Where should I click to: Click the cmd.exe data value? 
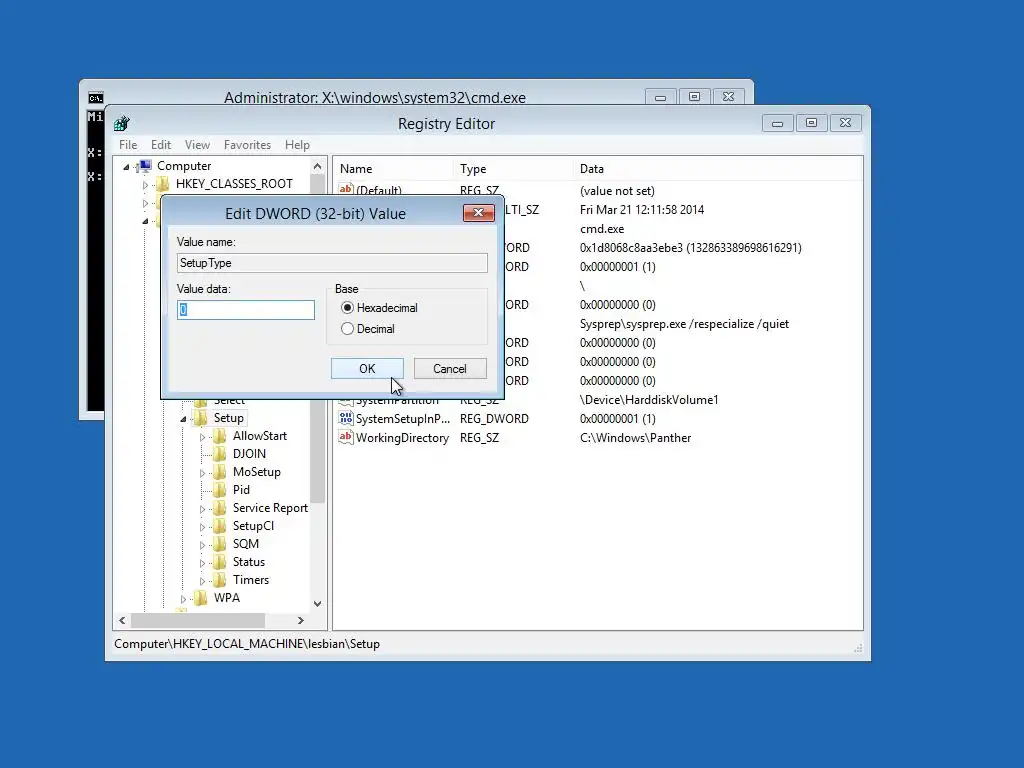[x=601, y=229]
